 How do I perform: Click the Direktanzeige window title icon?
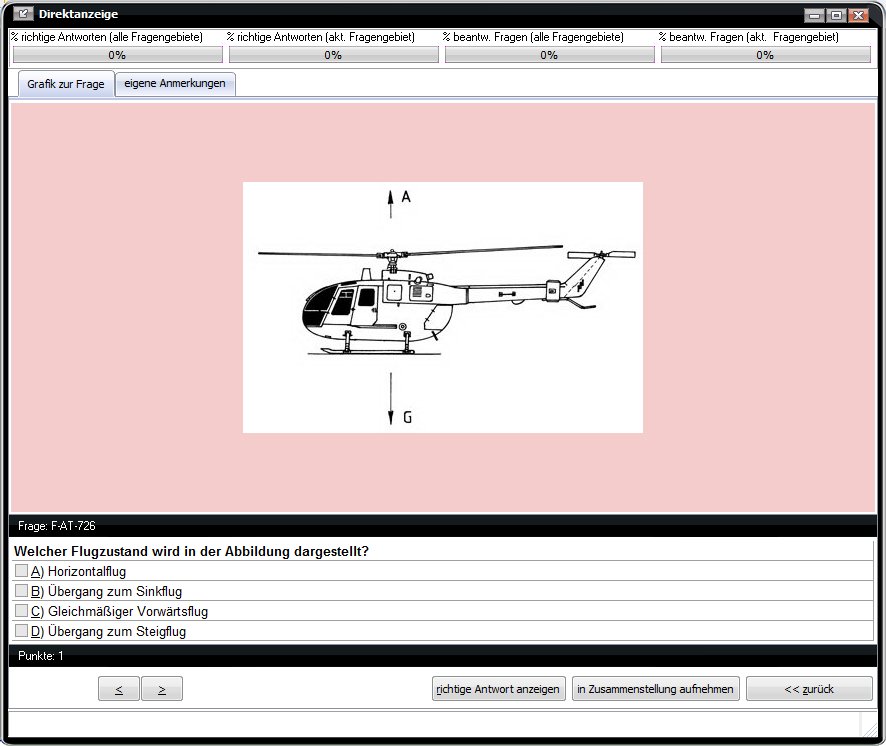(x=23, y=14)
